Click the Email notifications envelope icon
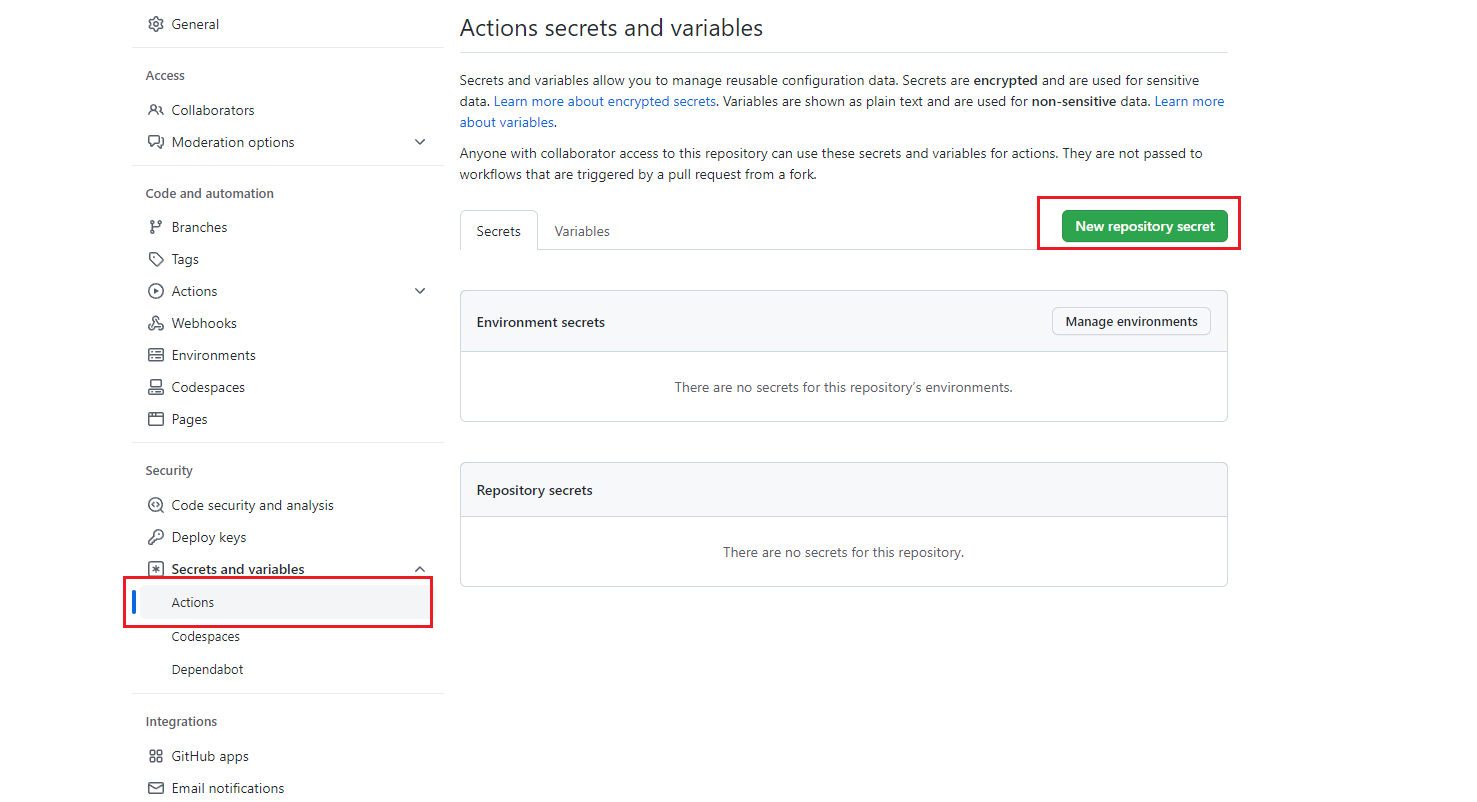The height and width of the screenshot is (802, 1477). point(156,788)
